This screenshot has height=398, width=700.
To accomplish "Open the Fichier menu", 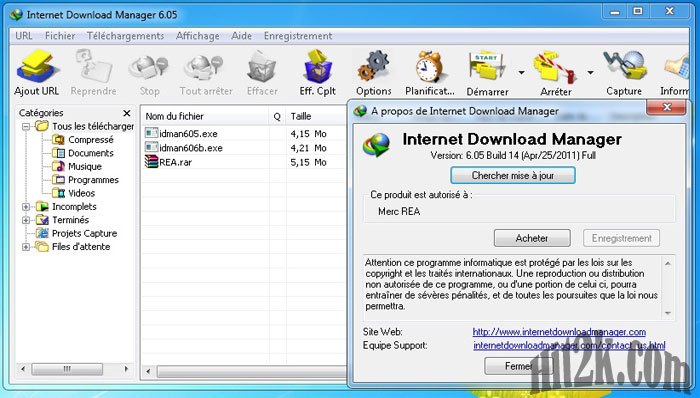I will click(x=60, y=36).
